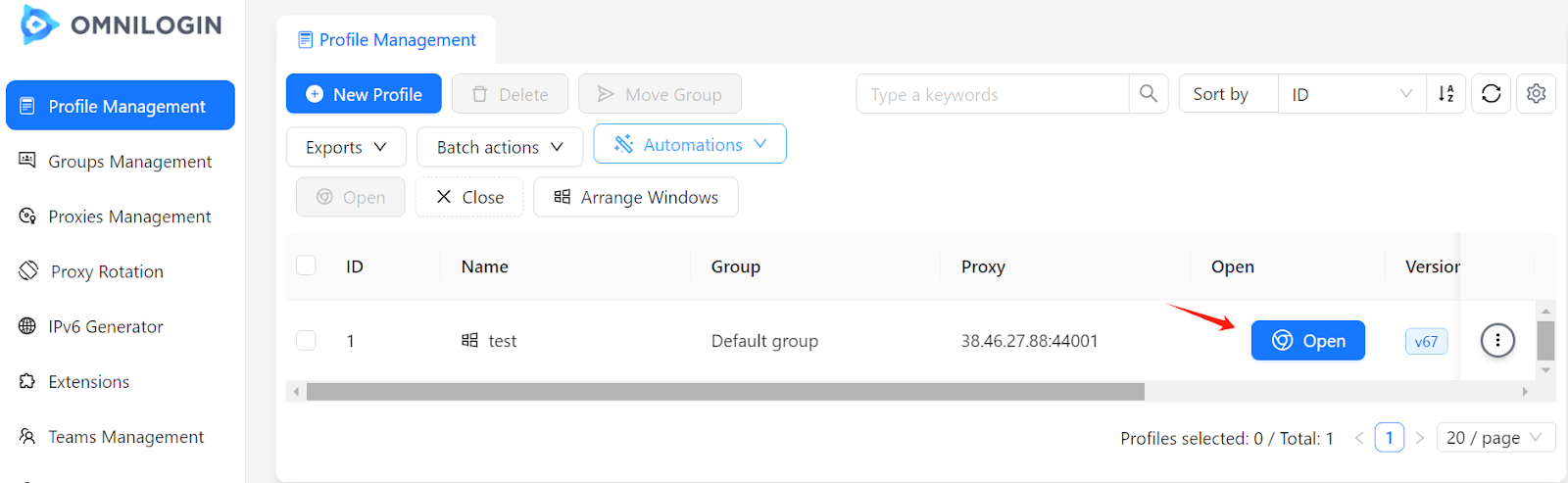Open Groups Management in sidebar
Image resolution: width=1568 pixels, height=483 pixels.
pyautogui.click(x=129, y=162)
